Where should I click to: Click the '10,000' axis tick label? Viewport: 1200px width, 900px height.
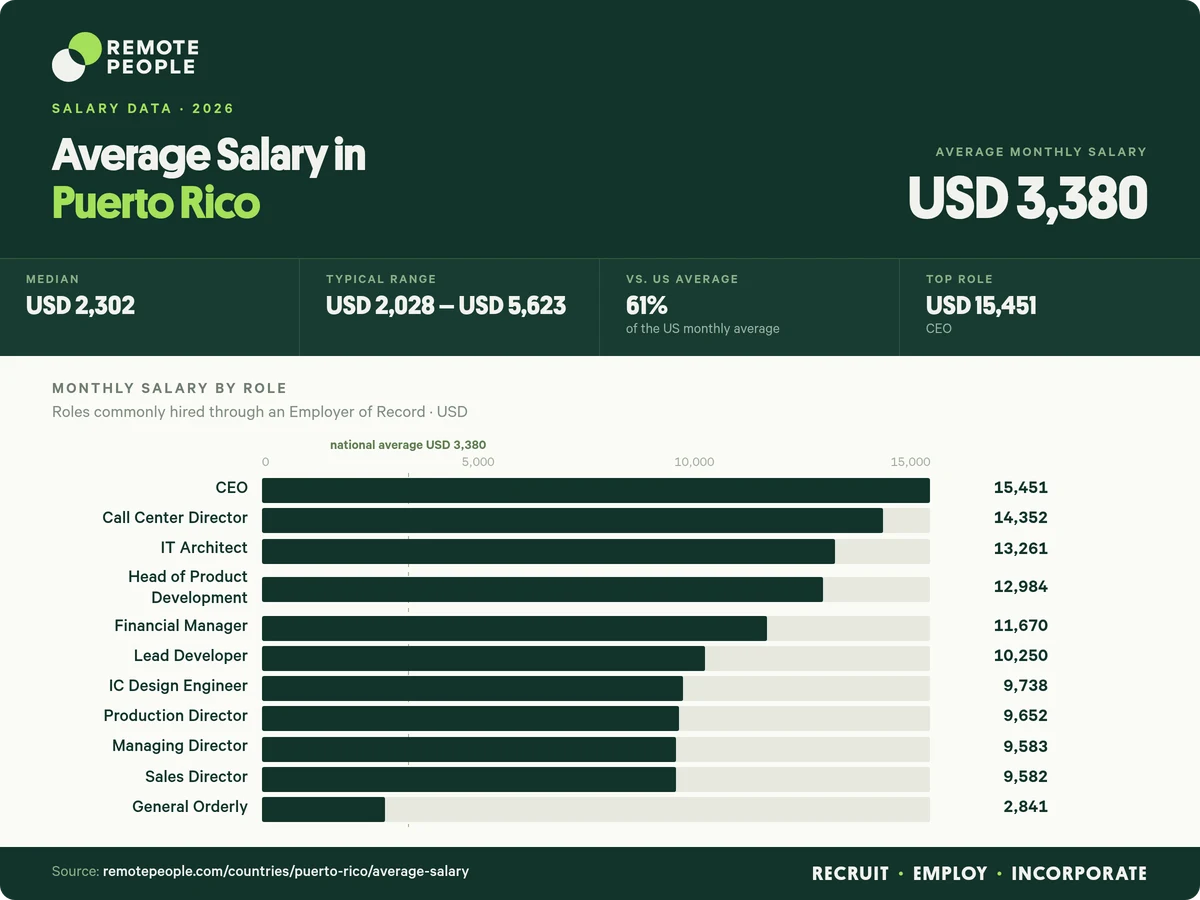click(694, 462)
